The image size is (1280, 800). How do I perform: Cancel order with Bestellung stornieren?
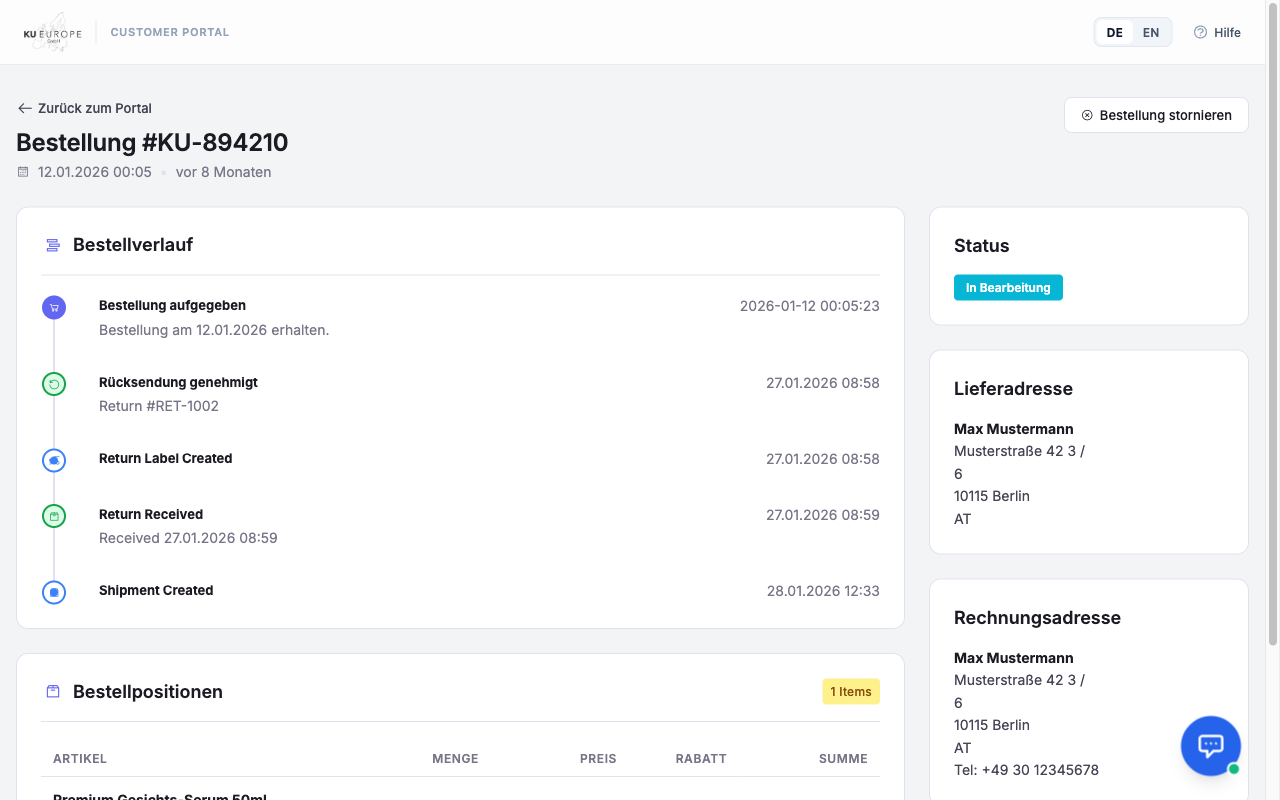1156,115
